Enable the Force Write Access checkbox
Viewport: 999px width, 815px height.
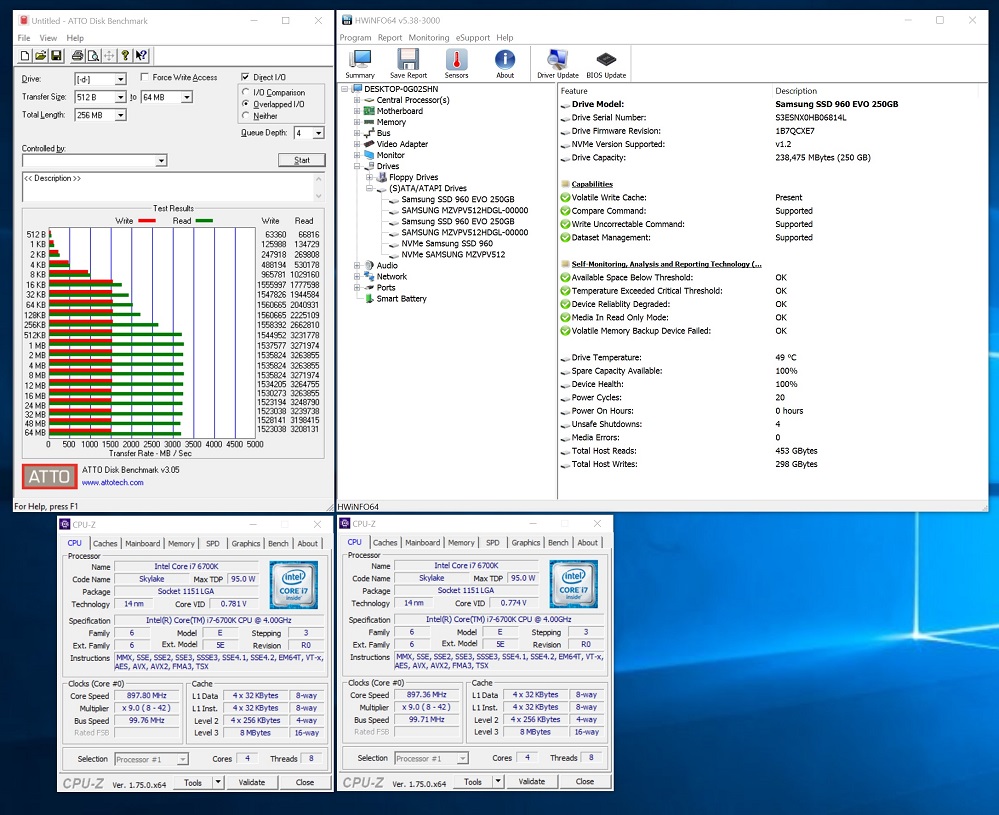tap(146, 78)
